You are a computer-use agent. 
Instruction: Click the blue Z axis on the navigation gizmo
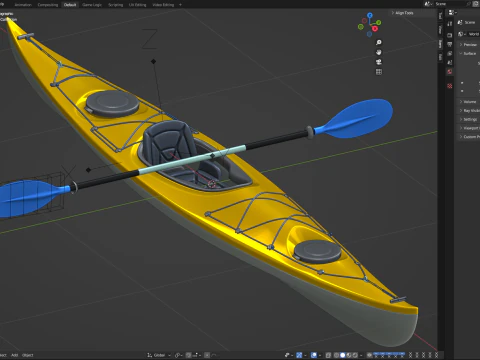[x=370, y=15]
